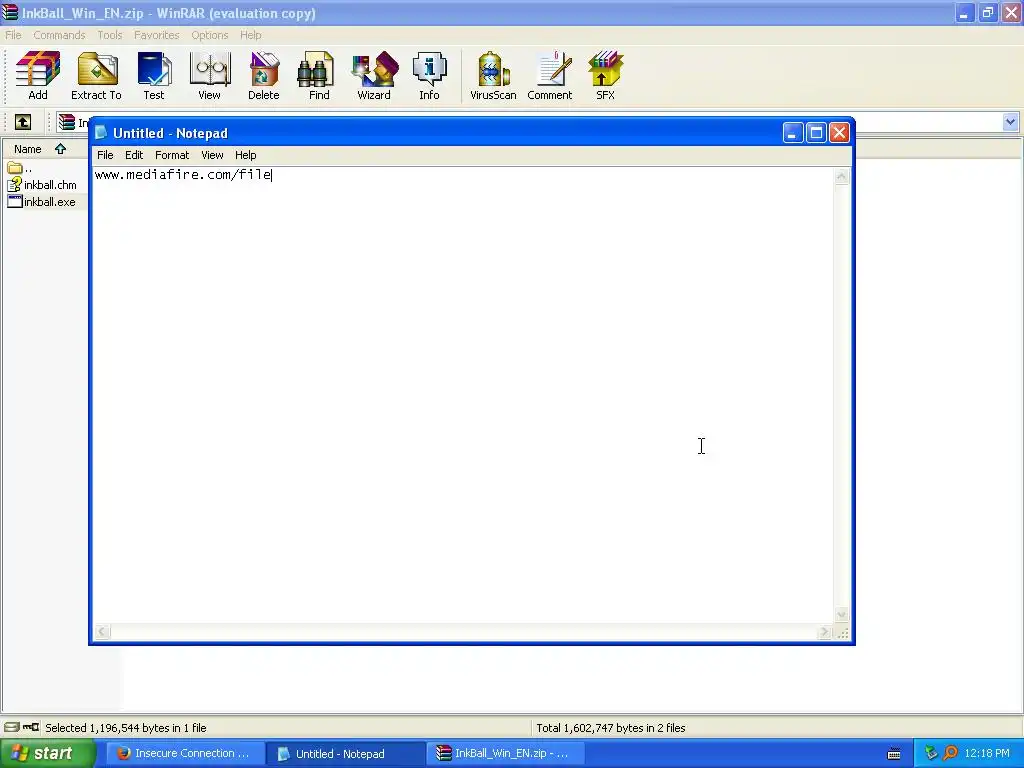Open WinRAR address bar dropdown arrow

(1010, 122)
